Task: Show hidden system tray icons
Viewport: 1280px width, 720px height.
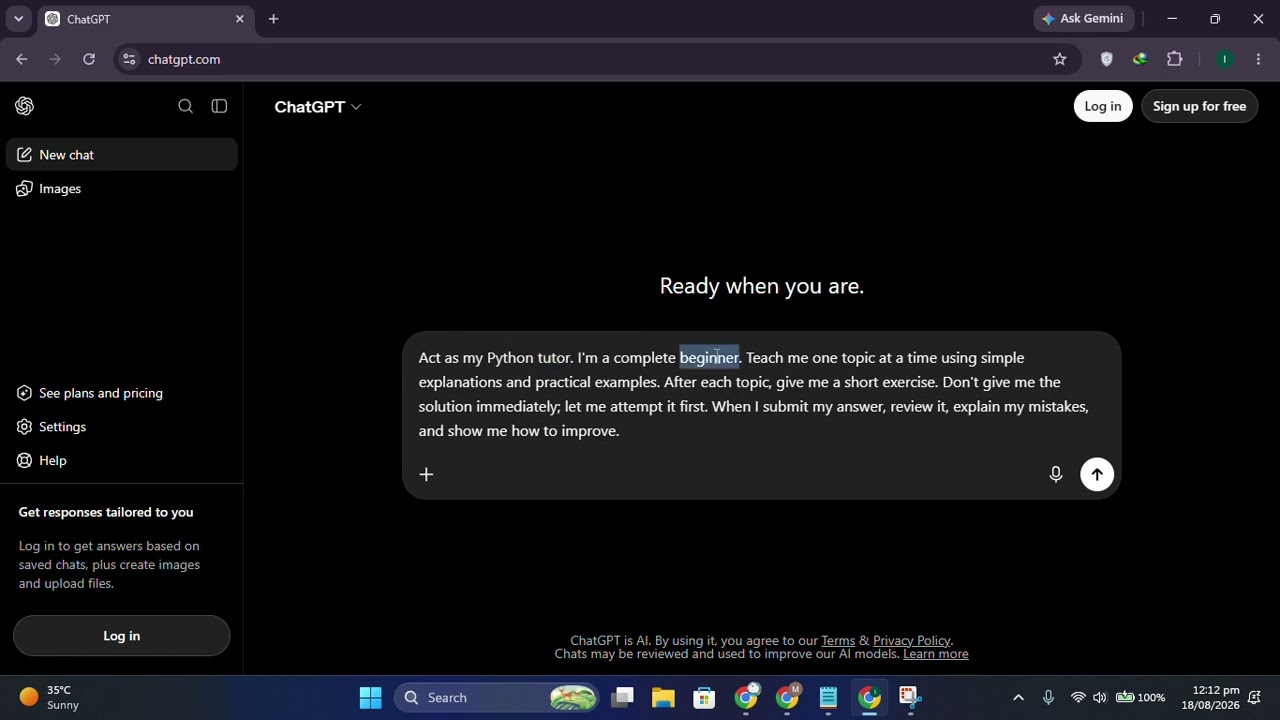Action: pyautogui.click(x=1018, y=698)
